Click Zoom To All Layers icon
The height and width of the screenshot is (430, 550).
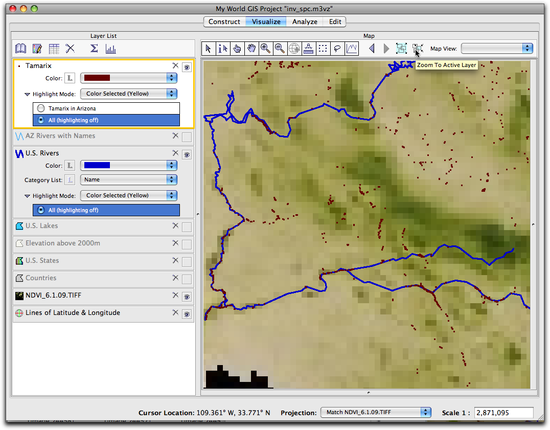(x=401, y=48)
